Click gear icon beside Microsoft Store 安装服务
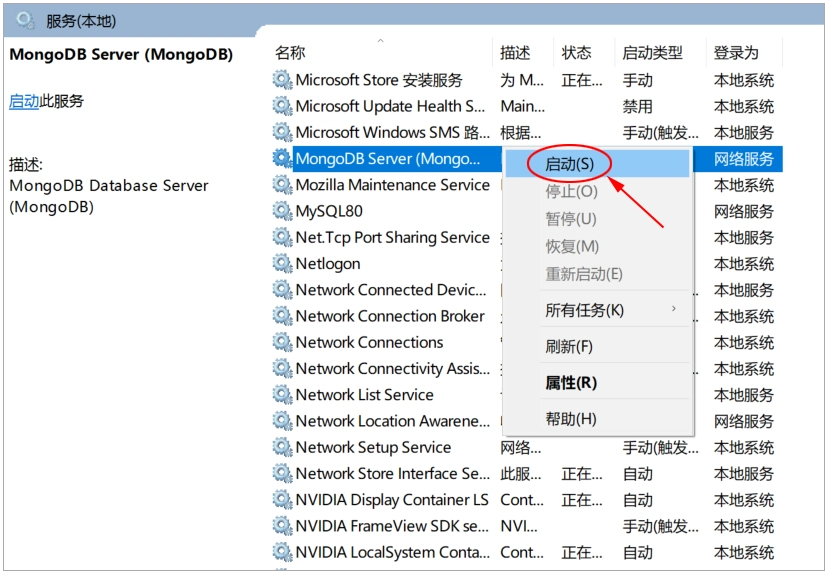Viewport: 827px width, 574px height. (x=282, y=80)
